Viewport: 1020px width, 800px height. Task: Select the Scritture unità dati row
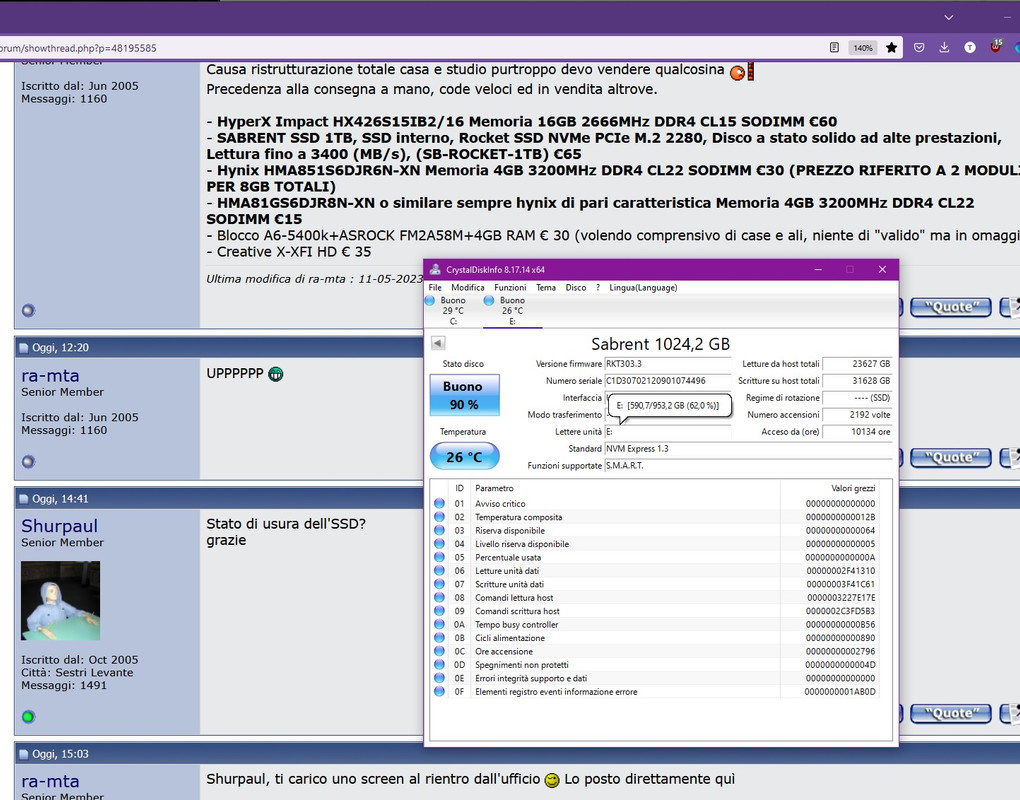[x=655, y=584]
